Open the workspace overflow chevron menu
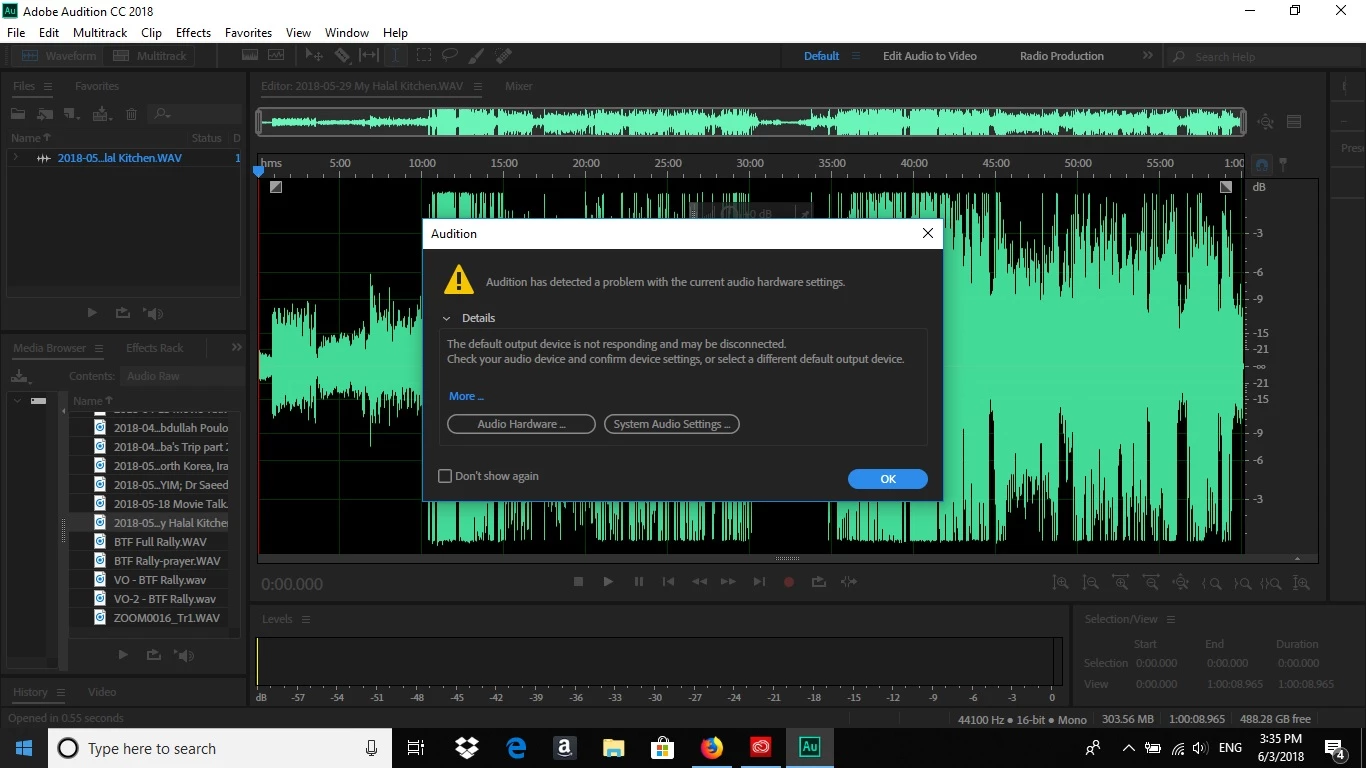 [1148, 56]
